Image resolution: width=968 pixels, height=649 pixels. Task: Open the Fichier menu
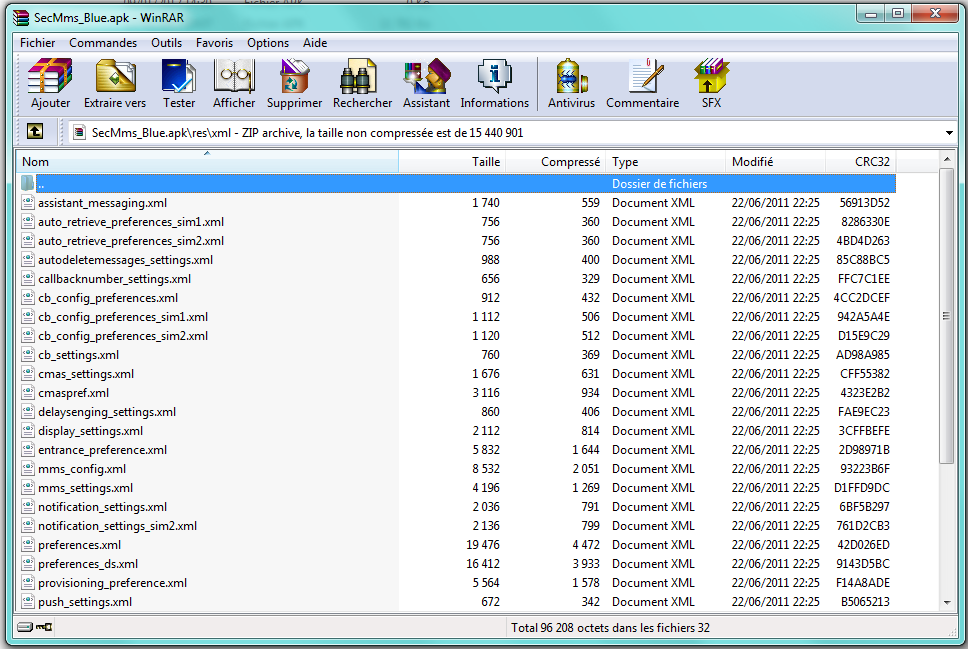[x=38, y=43]
